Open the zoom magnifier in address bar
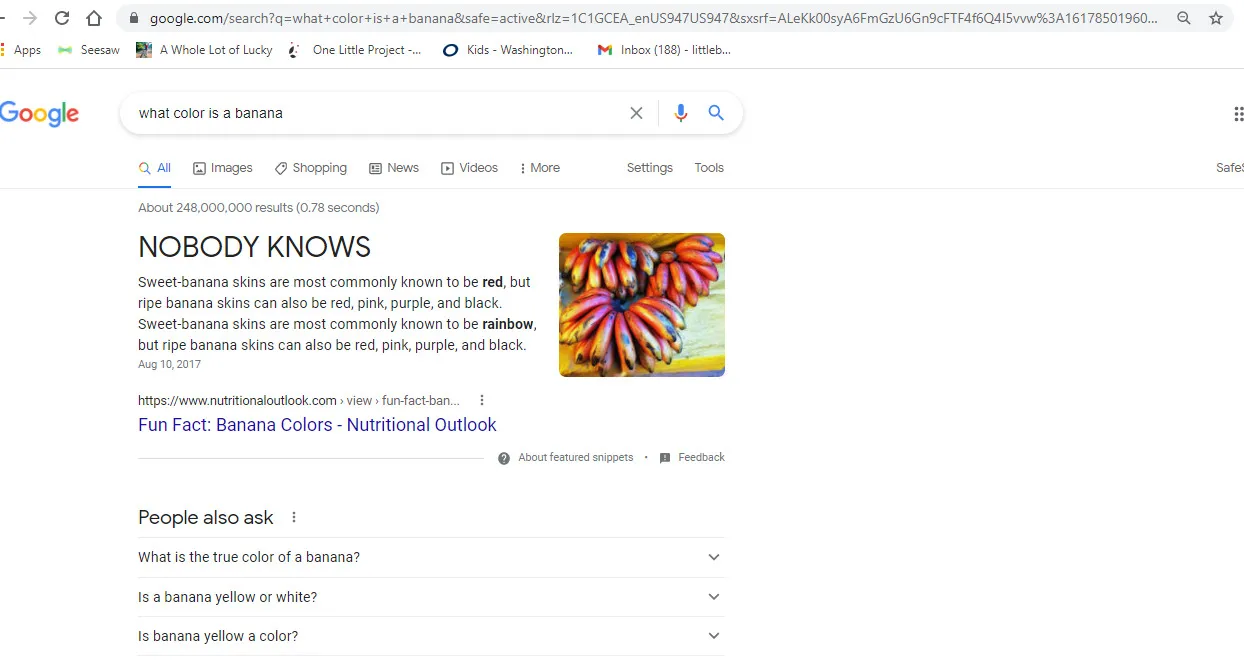 tap(1184, 18)
